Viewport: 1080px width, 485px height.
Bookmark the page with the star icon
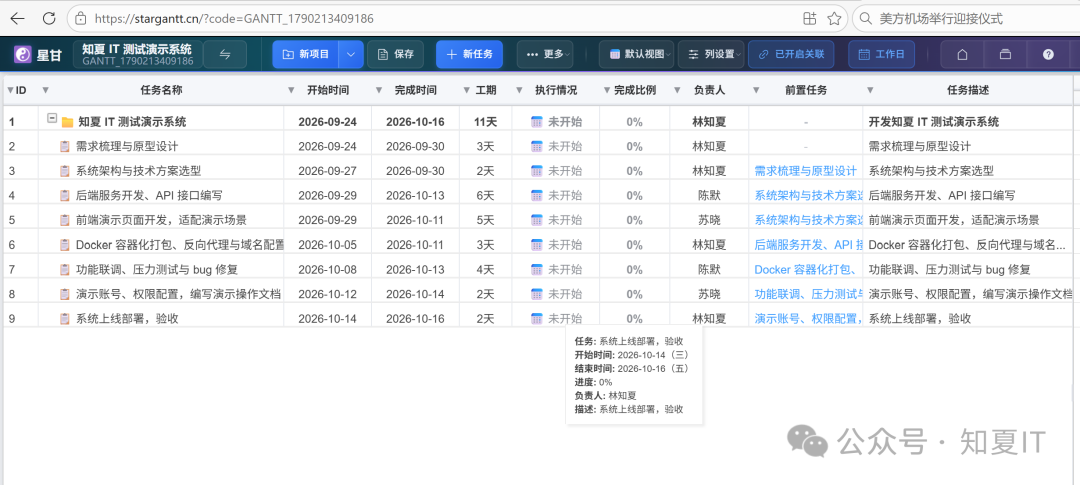point(834,19)
